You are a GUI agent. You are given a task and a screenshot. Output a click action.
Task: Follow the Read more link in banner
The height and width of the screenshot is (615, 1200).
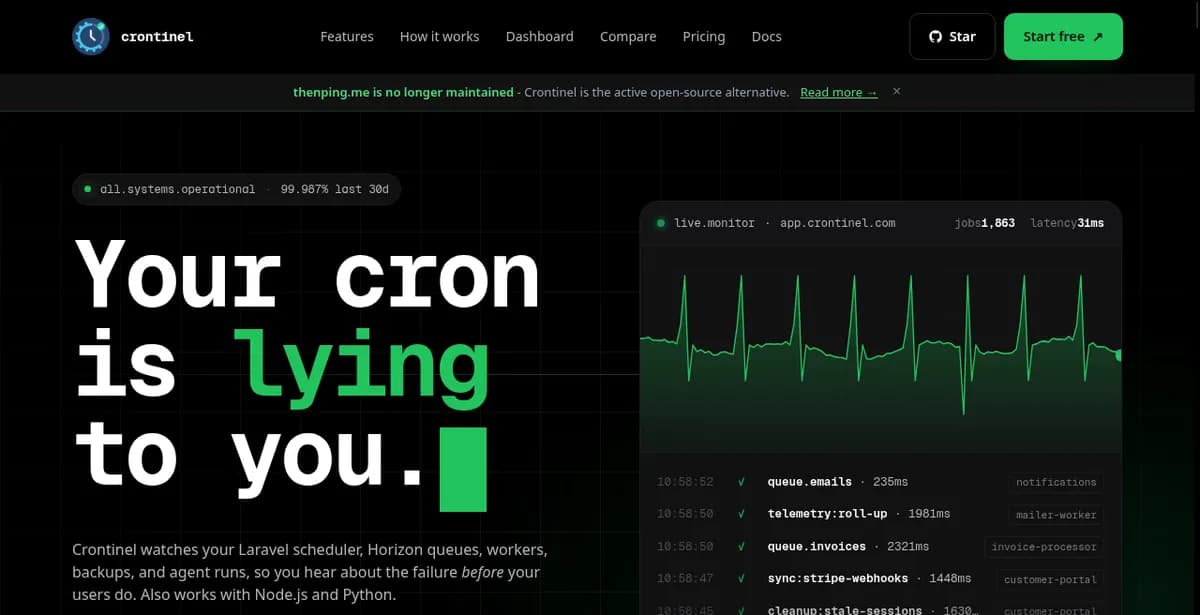(x=839, y=92)
